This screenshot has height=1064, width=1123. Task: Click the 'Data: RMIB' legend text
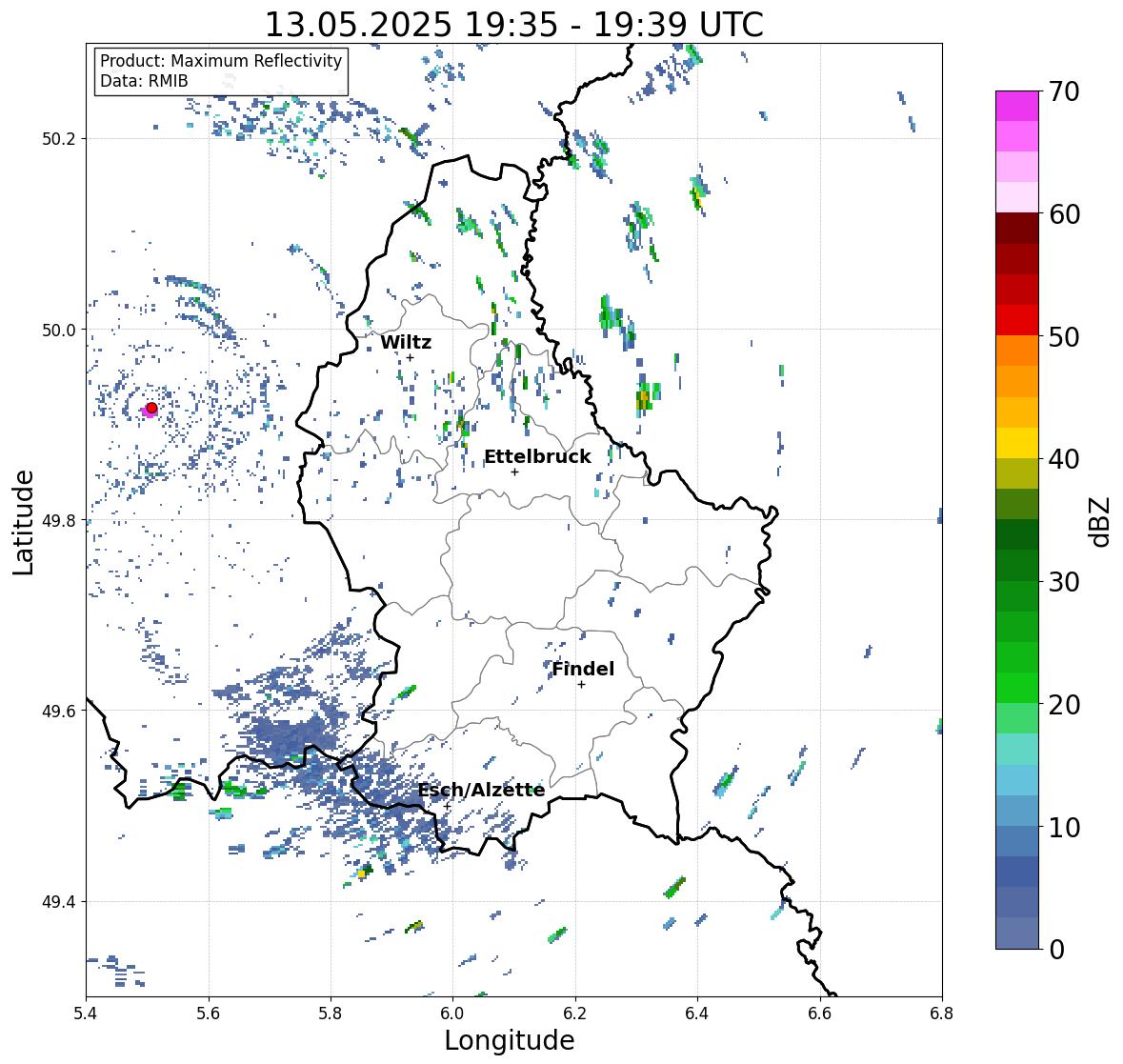click(144, 81)
